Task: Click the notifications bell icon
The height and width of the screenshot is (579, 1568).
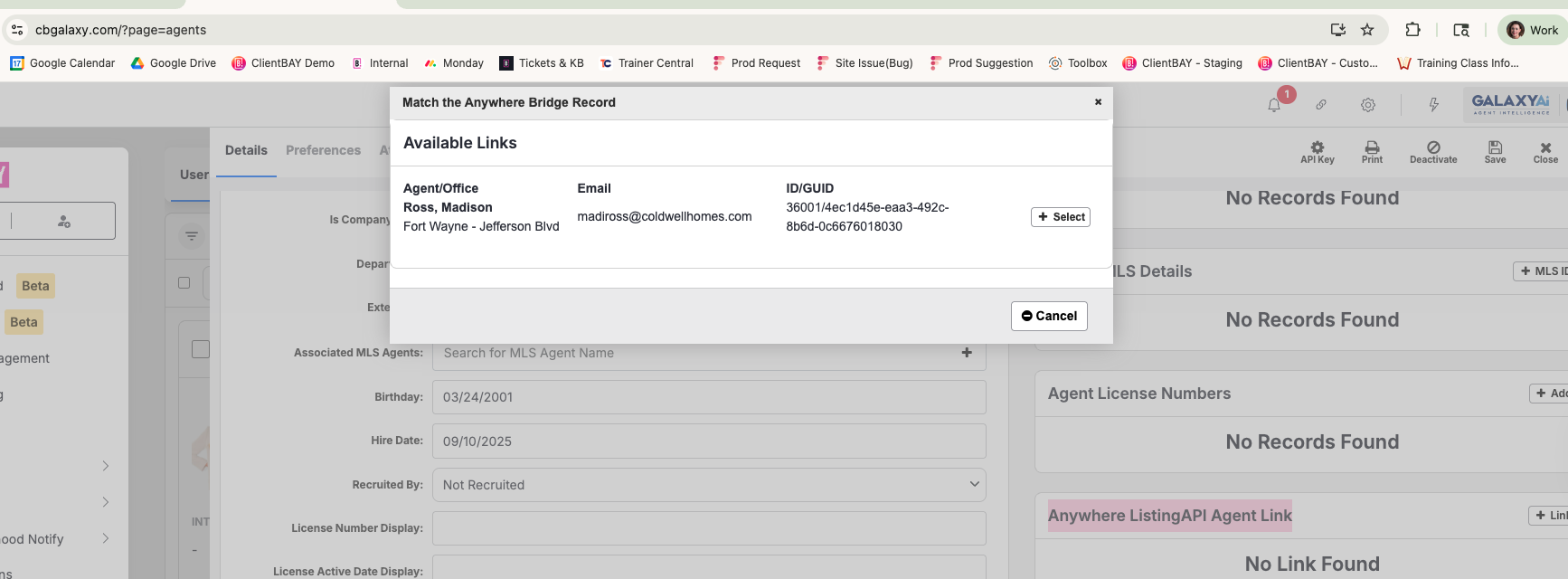Action: (x=1274, y=105)
